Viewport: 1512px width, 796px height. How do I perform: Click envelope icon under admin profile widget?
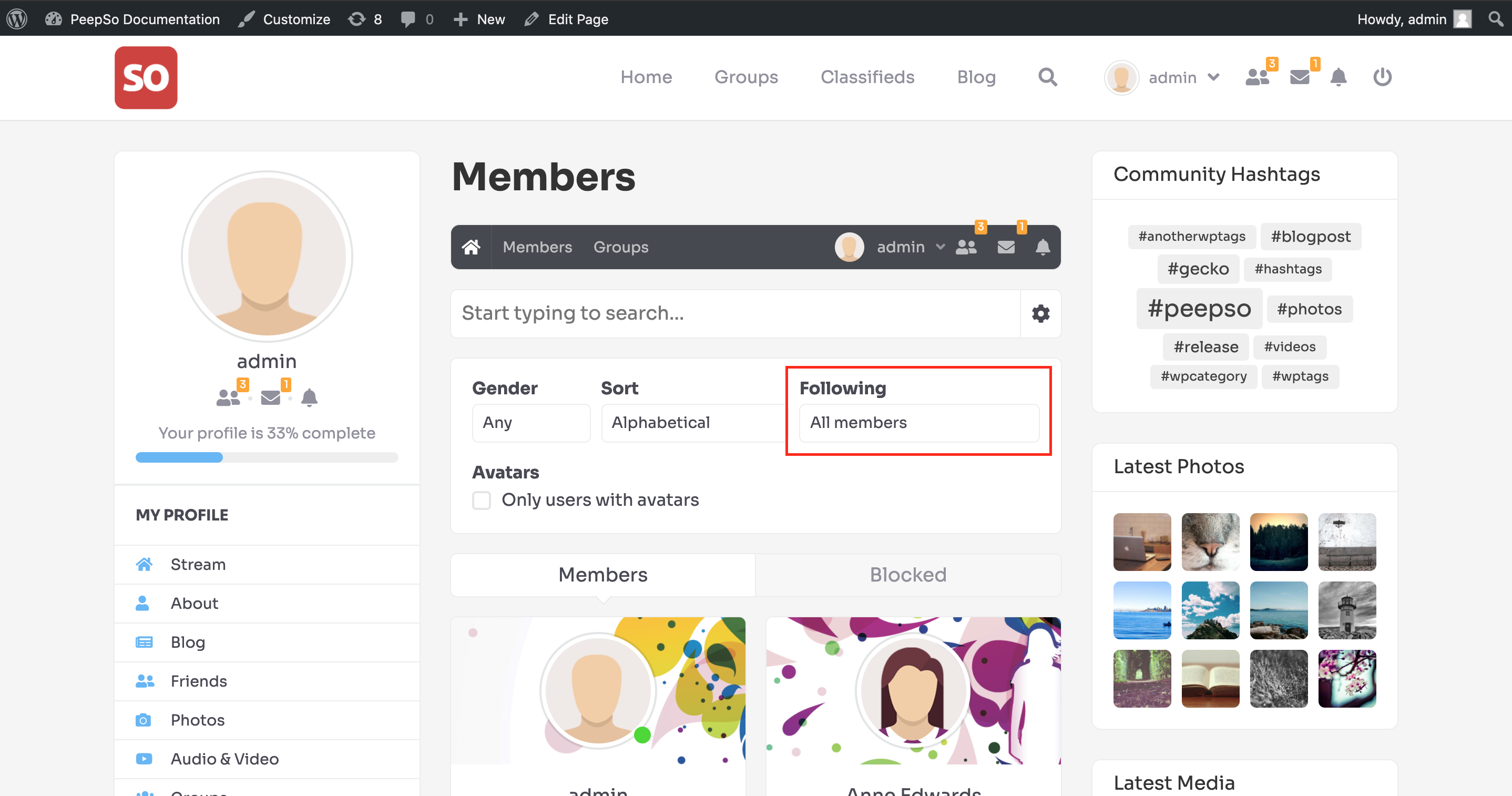tap(271, 397)
